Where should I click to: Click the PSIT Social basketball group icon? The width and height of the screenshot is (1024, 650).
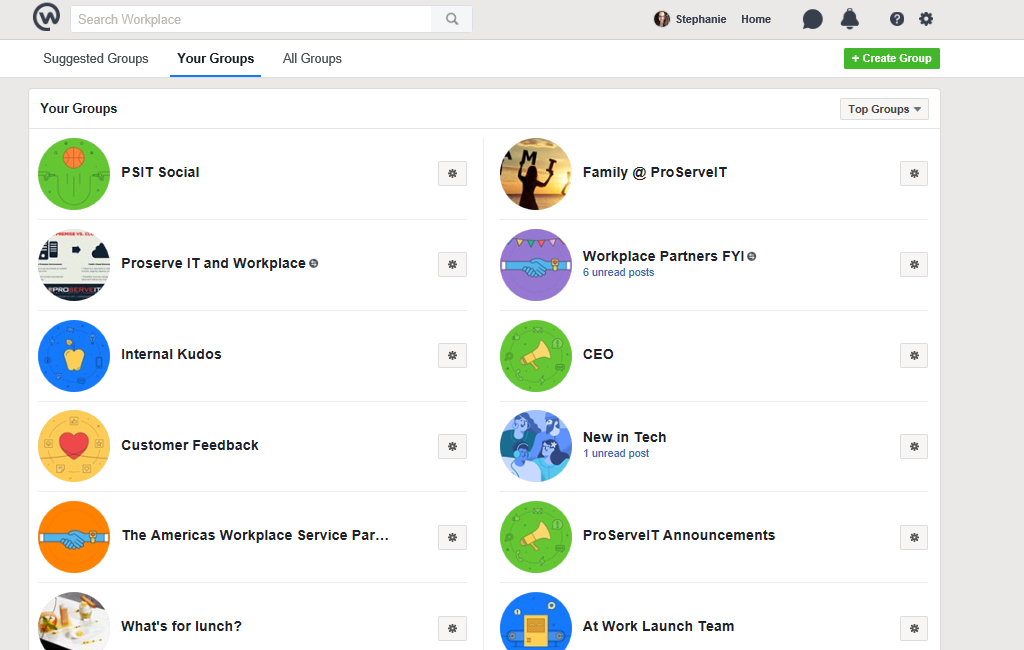point(74,174)
